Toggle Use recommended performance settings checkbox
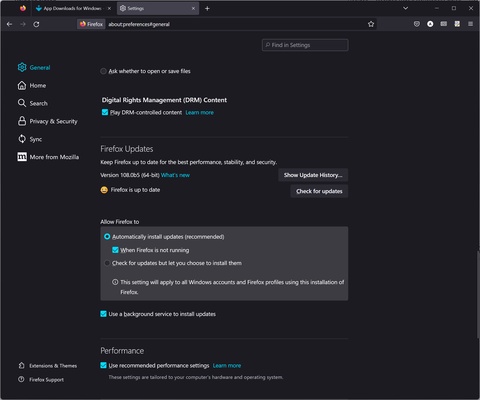 (x=103, y=365)
